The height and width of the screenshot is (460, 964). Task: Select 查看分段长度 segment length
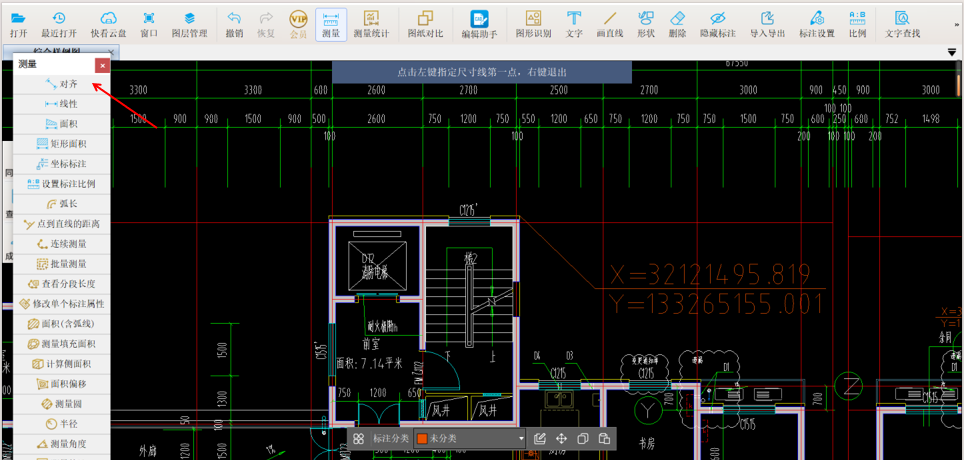61,284
